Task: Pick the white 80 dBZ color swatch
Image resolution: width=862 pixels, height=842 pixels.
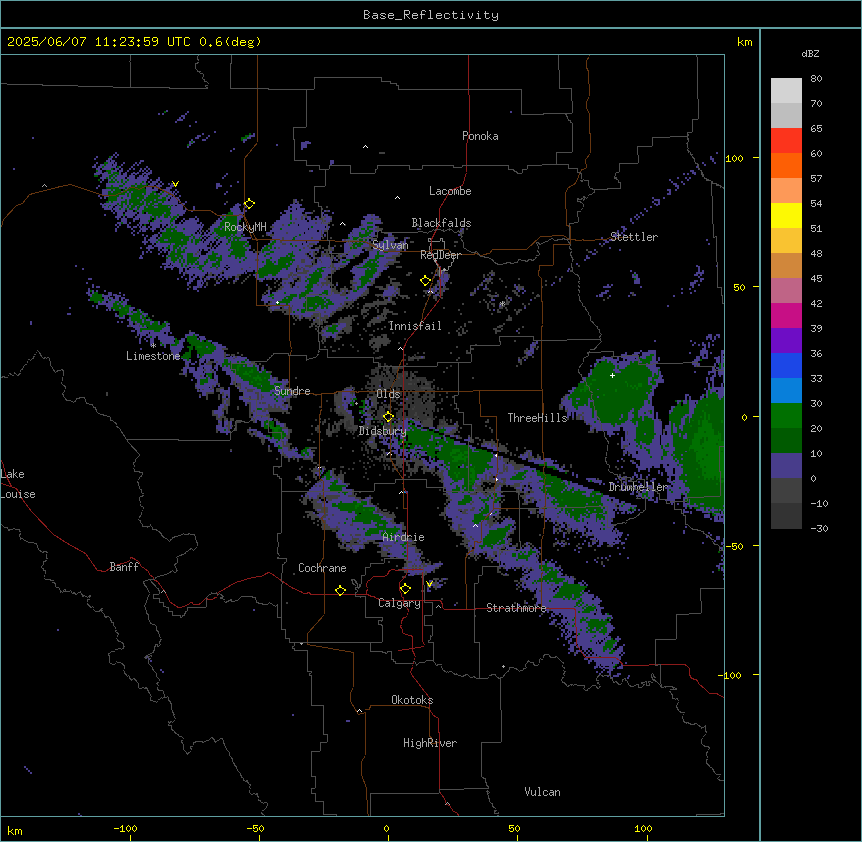Action: (786, 91)
